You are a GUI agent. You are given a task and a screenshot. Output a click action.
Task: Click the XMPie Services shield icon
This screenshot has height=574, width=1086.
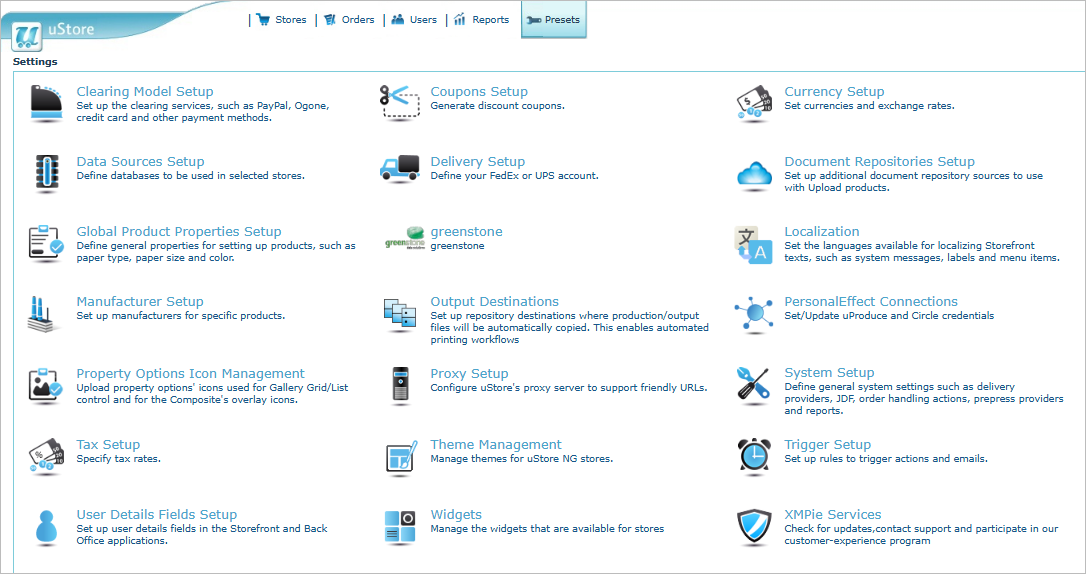pyautogui.click(x=754, y=527)
